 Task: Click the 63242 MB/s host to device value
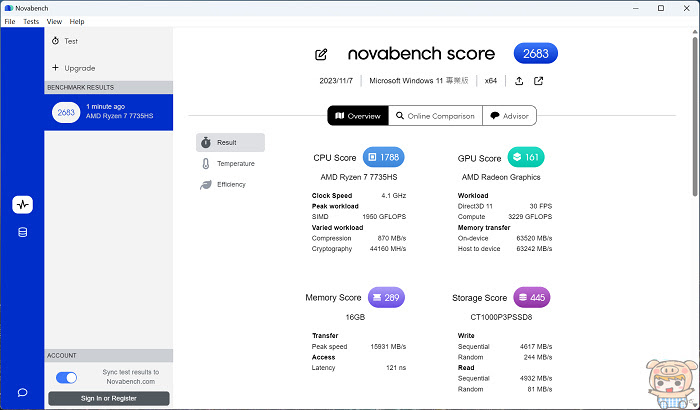point(534,249)
